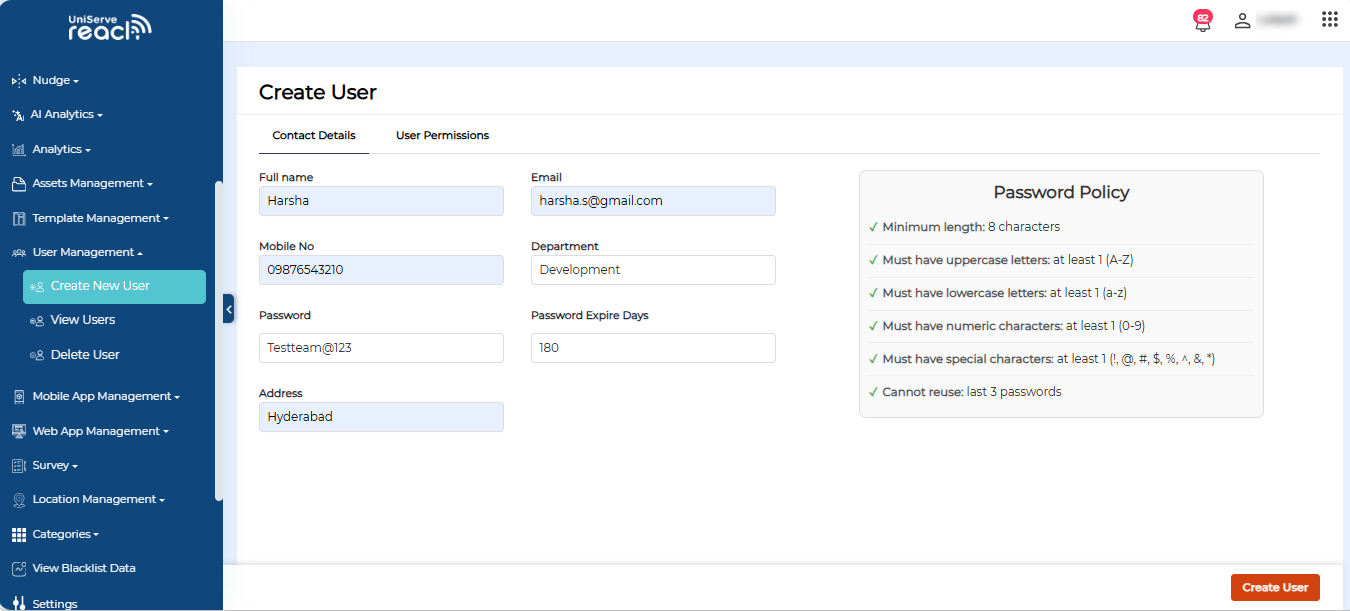This screenshot has height=611, width=1350.
Task: Open the user profile icon
Action: [1242, 20]
